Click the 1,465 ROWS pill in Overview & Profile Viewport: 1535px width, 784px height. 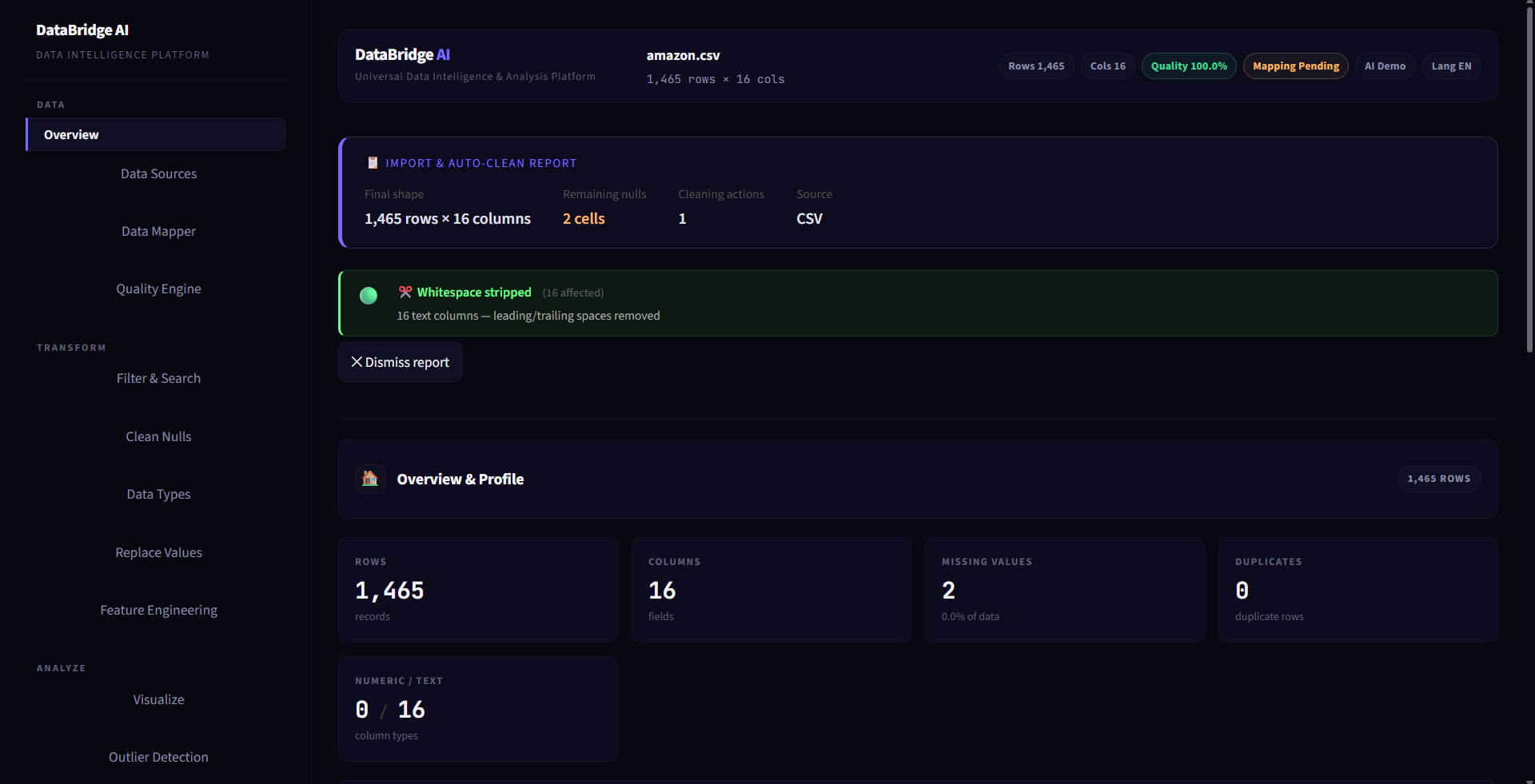click(1439, 479)
